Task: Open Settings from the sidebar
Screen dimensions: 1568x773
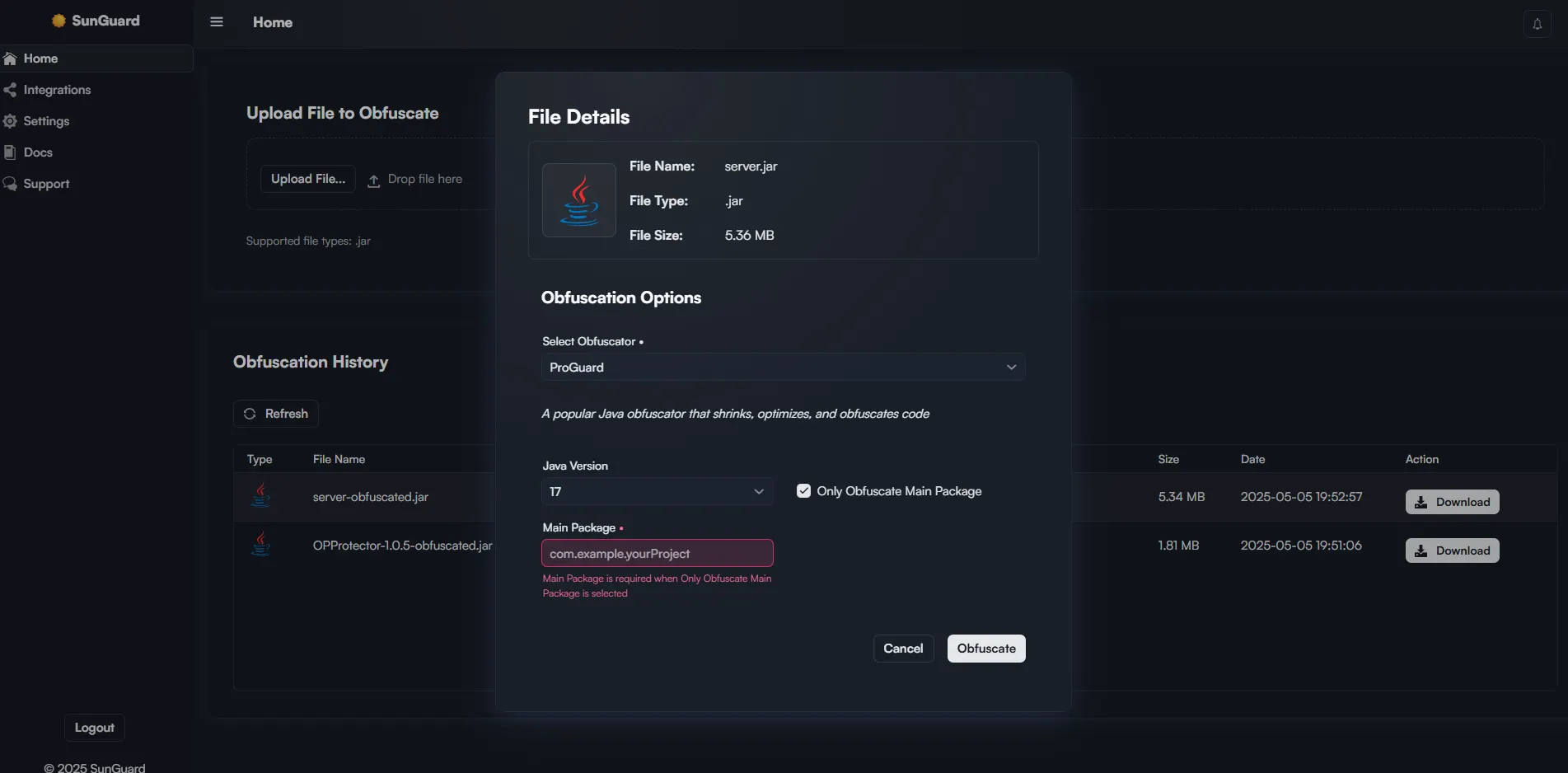Action: 46,121
